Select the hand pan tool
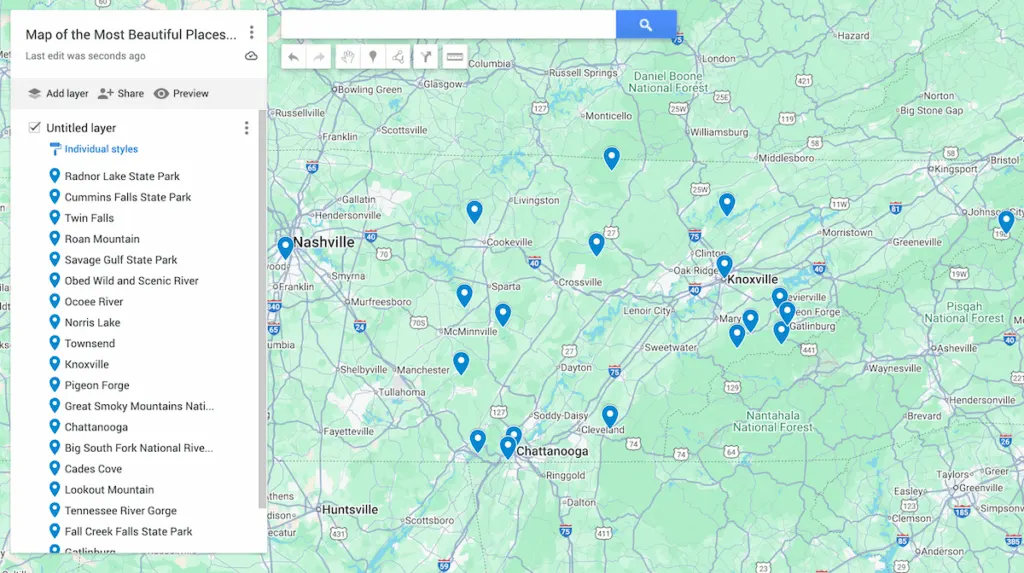Viewport: 1024px width, 573px height. (347, 57)
